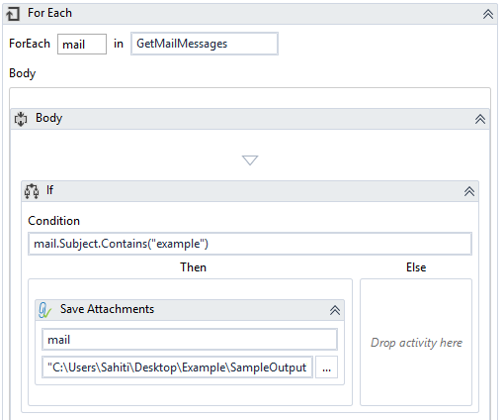
Task: Click the Body sequence icon
Action: click(21, 119)
